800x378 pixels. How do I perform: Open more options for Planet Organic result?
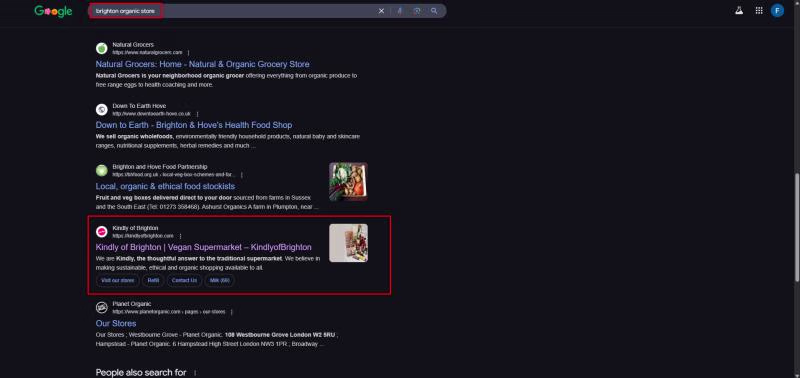point(232,312)
